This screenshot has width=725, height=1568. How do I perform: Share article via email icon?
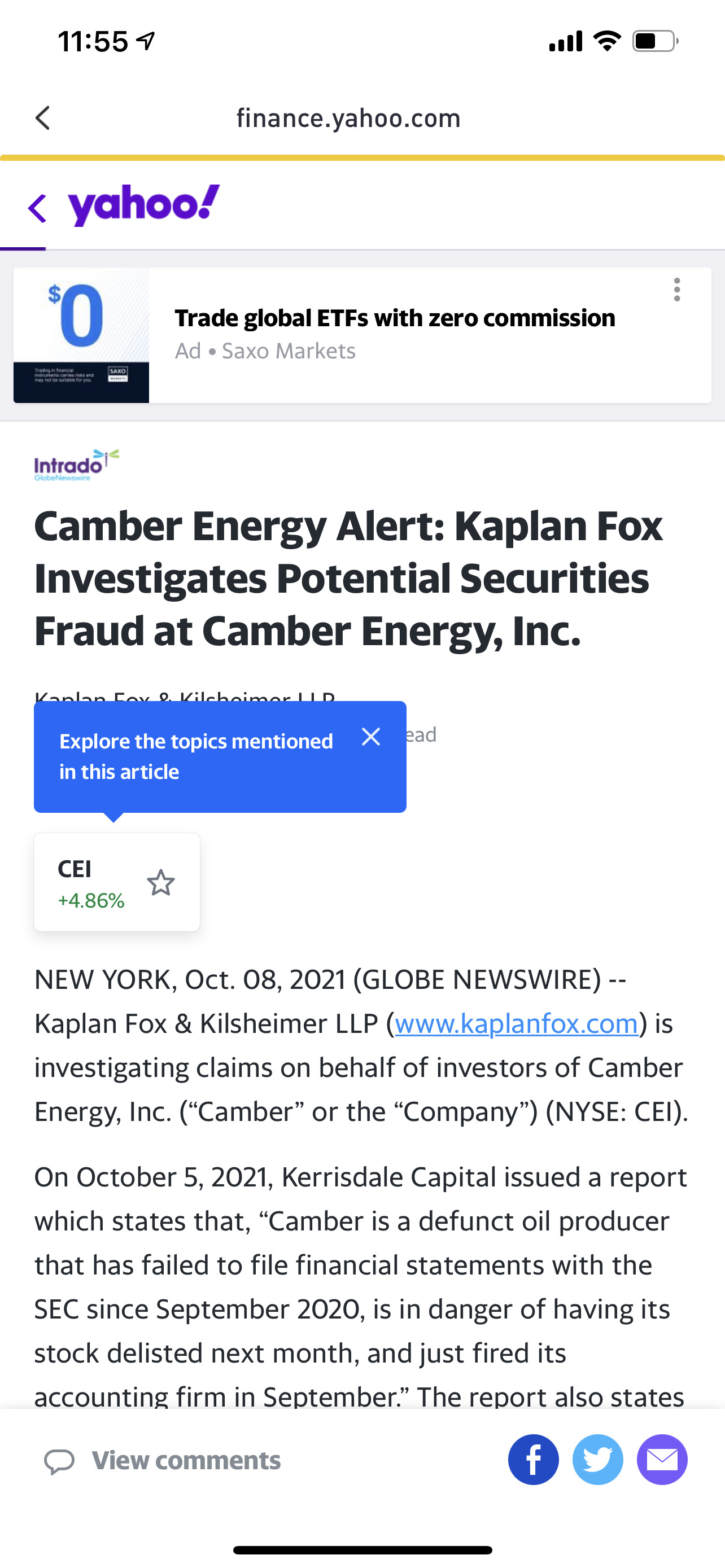coord(662,1460)
